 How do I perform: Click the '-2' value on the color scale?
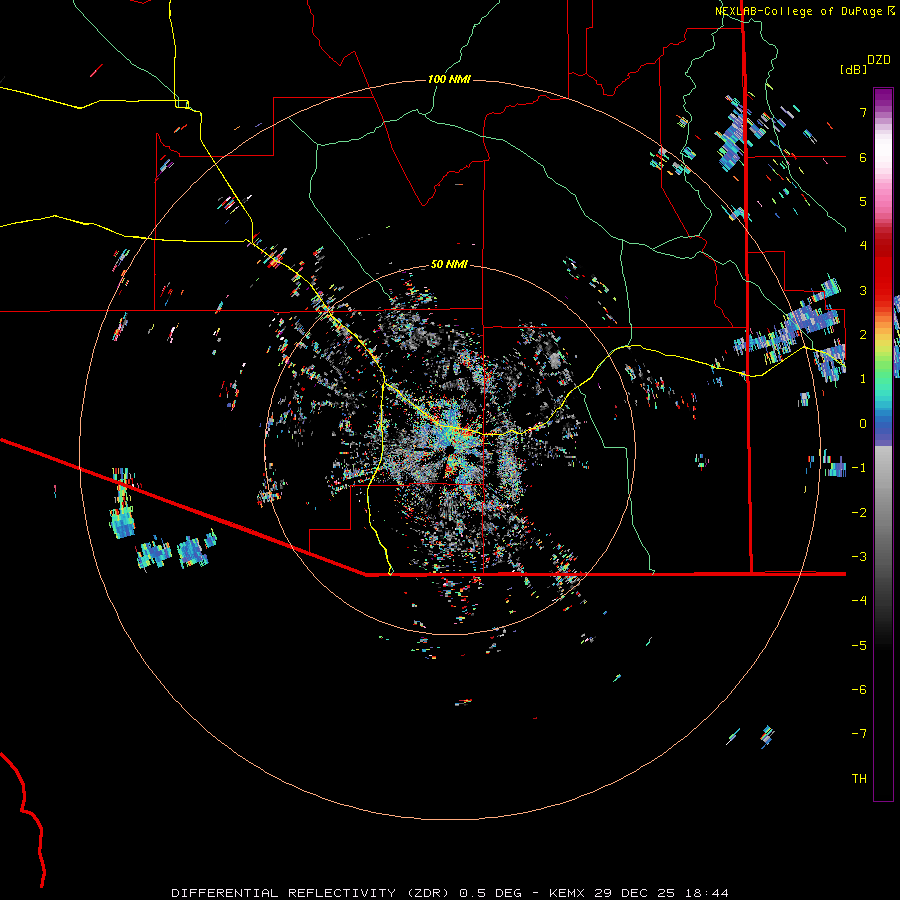859,513
